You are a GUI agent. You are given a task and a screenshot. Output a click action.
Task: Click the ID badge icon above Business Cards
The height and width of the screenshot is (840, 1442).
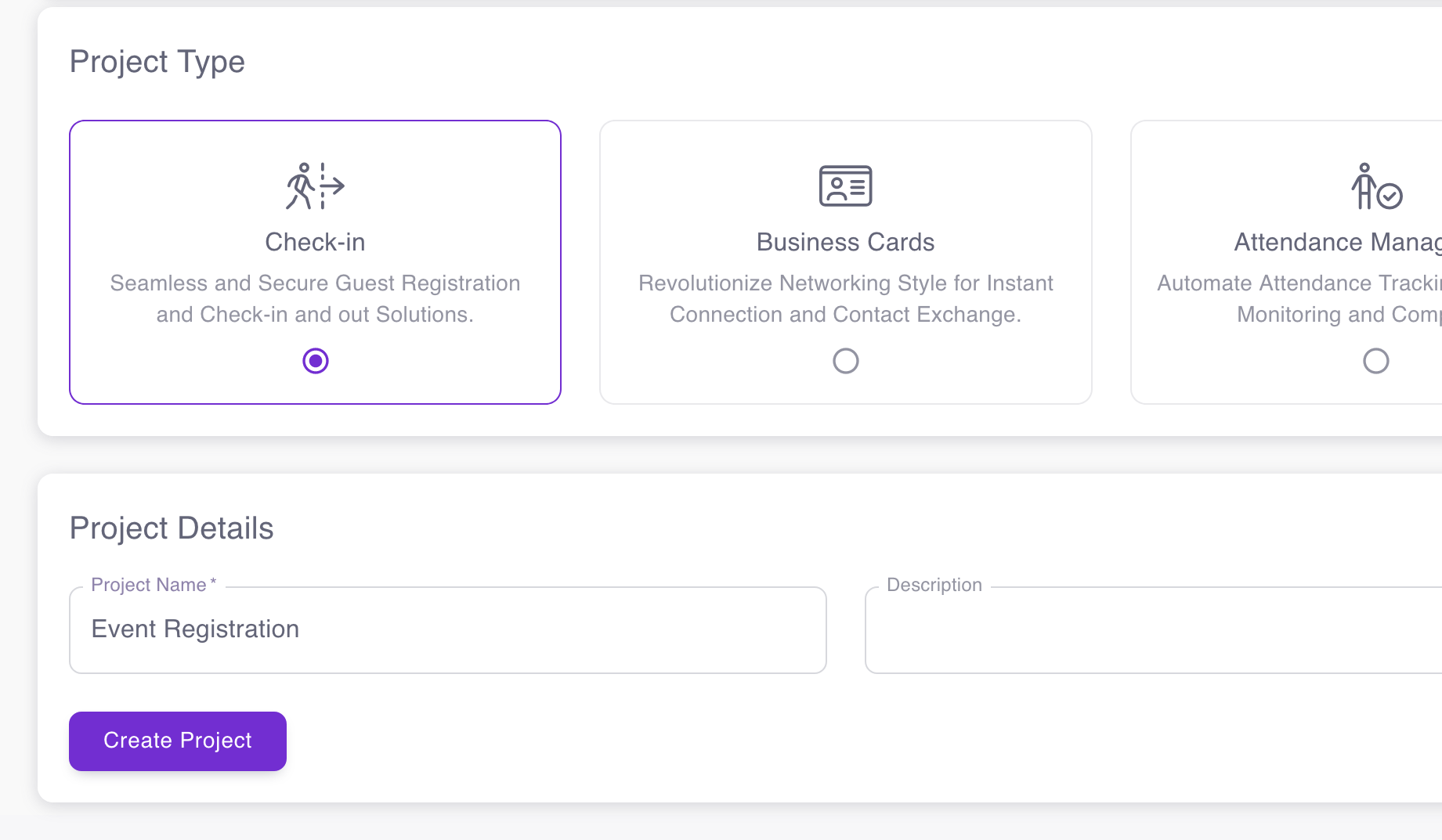point(845,186)
